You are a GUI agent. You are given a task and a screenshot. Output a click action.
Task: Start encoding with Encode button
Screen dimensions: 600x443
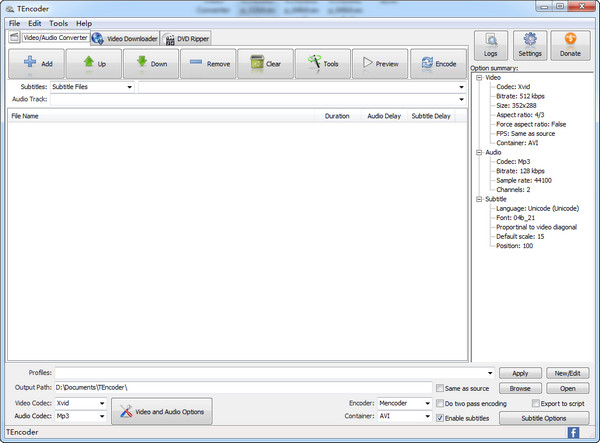[436, 63]
